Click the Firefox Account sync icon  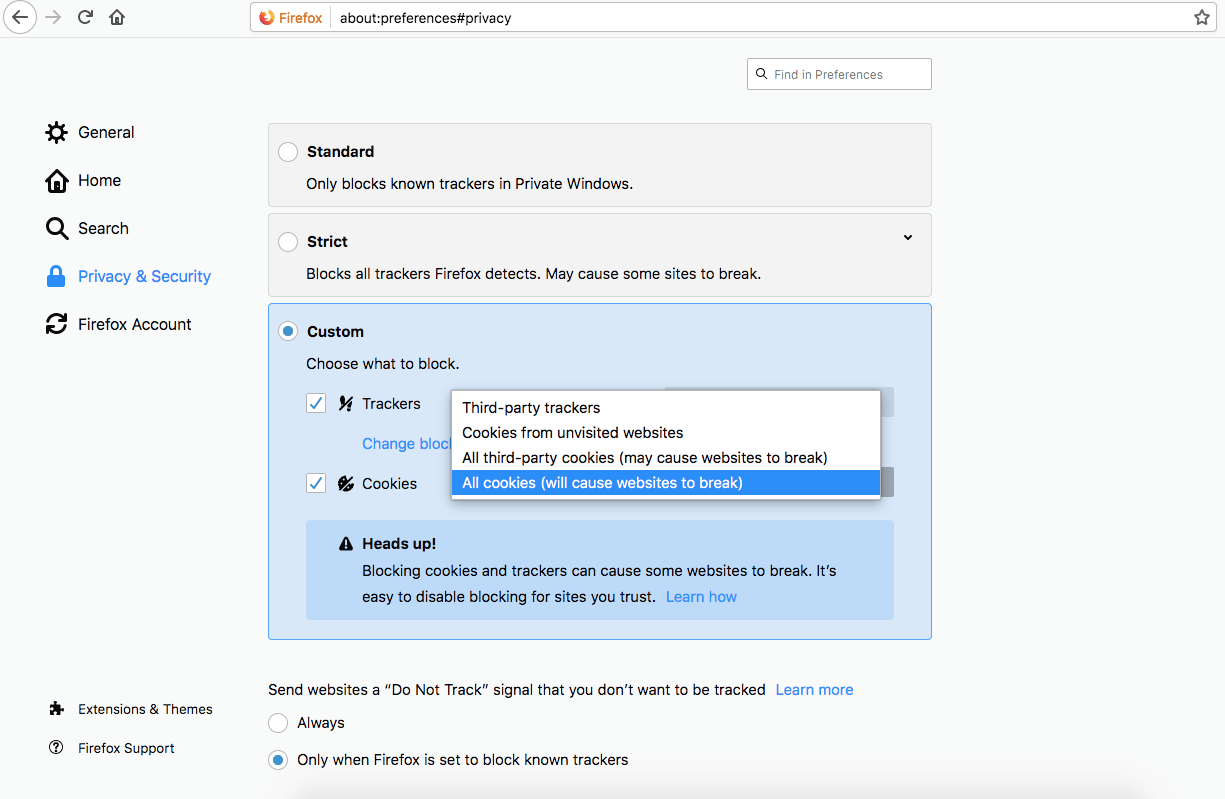tap(57, 324)
